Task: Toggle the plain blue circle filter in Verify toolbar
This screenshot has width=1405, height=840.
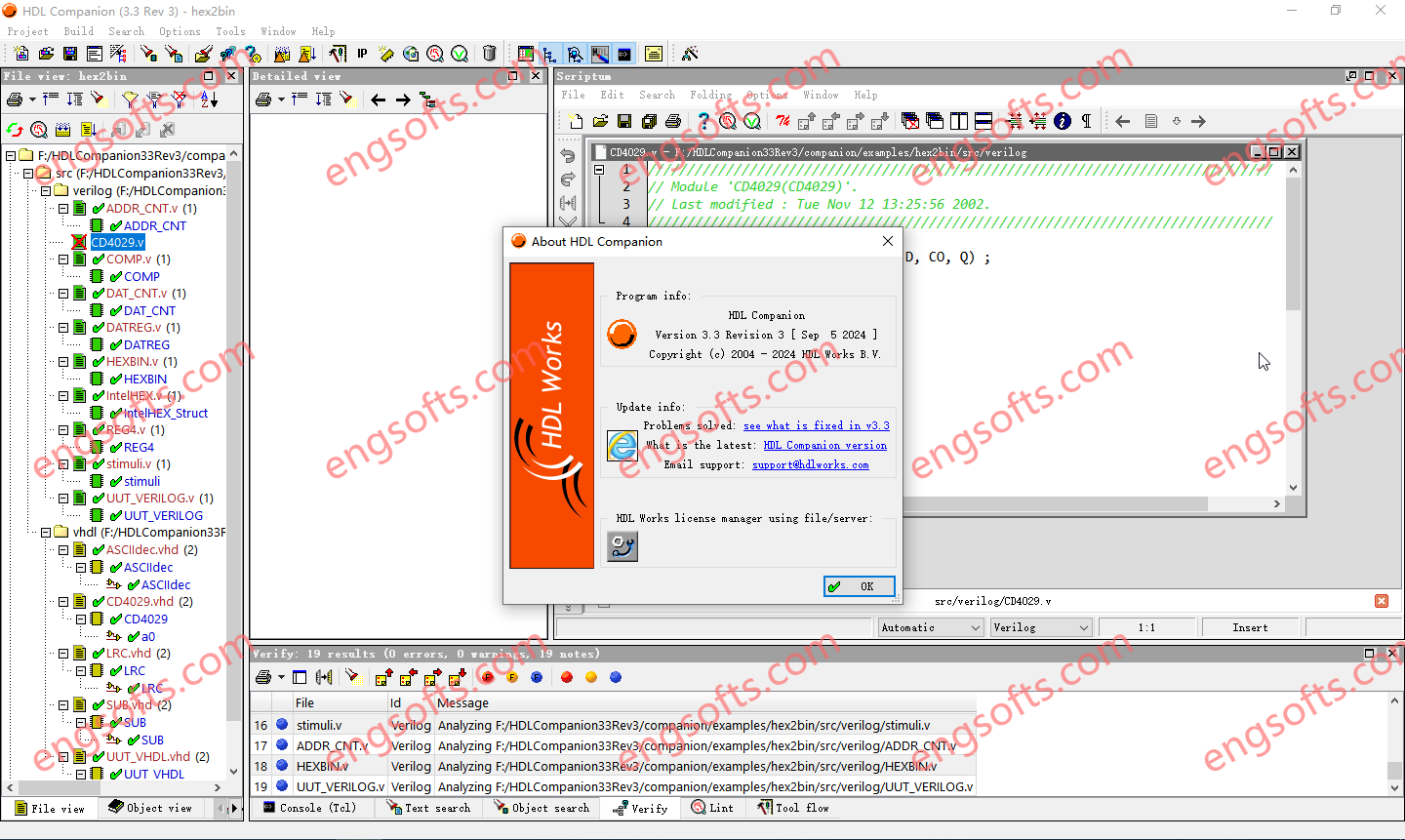Action: 616,677
